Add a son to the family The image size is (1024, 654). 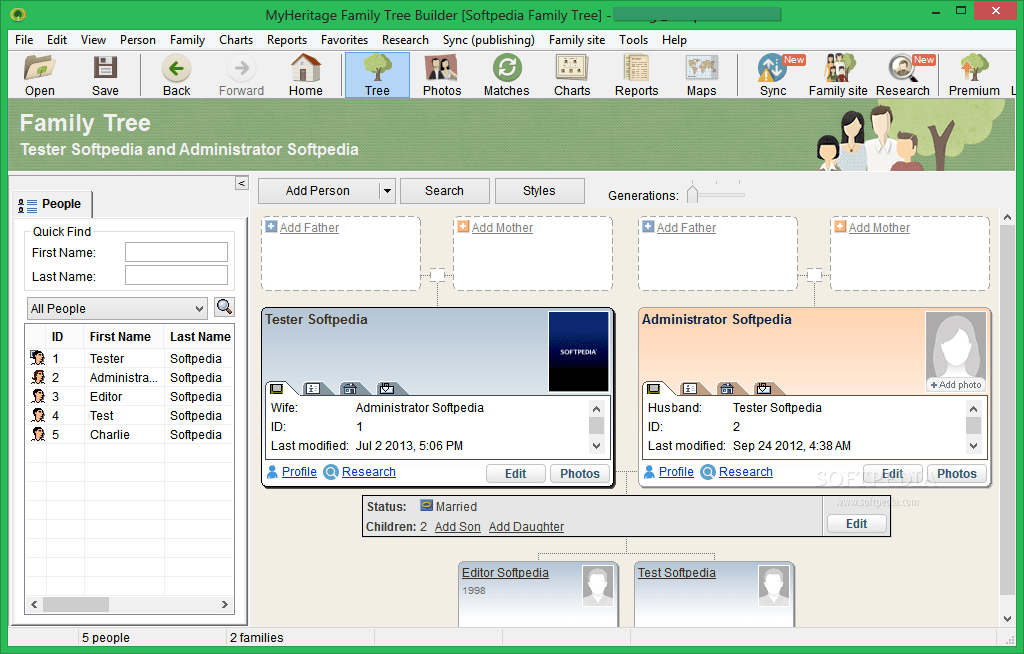coord(457,526)
